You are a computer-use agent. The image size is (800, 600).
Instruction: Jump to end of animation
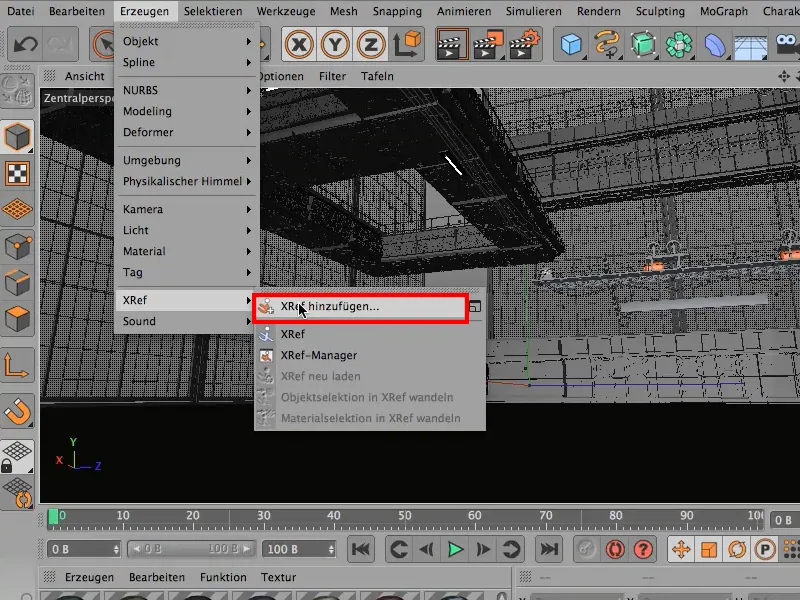pyautogui.click(x=549, y=549)
